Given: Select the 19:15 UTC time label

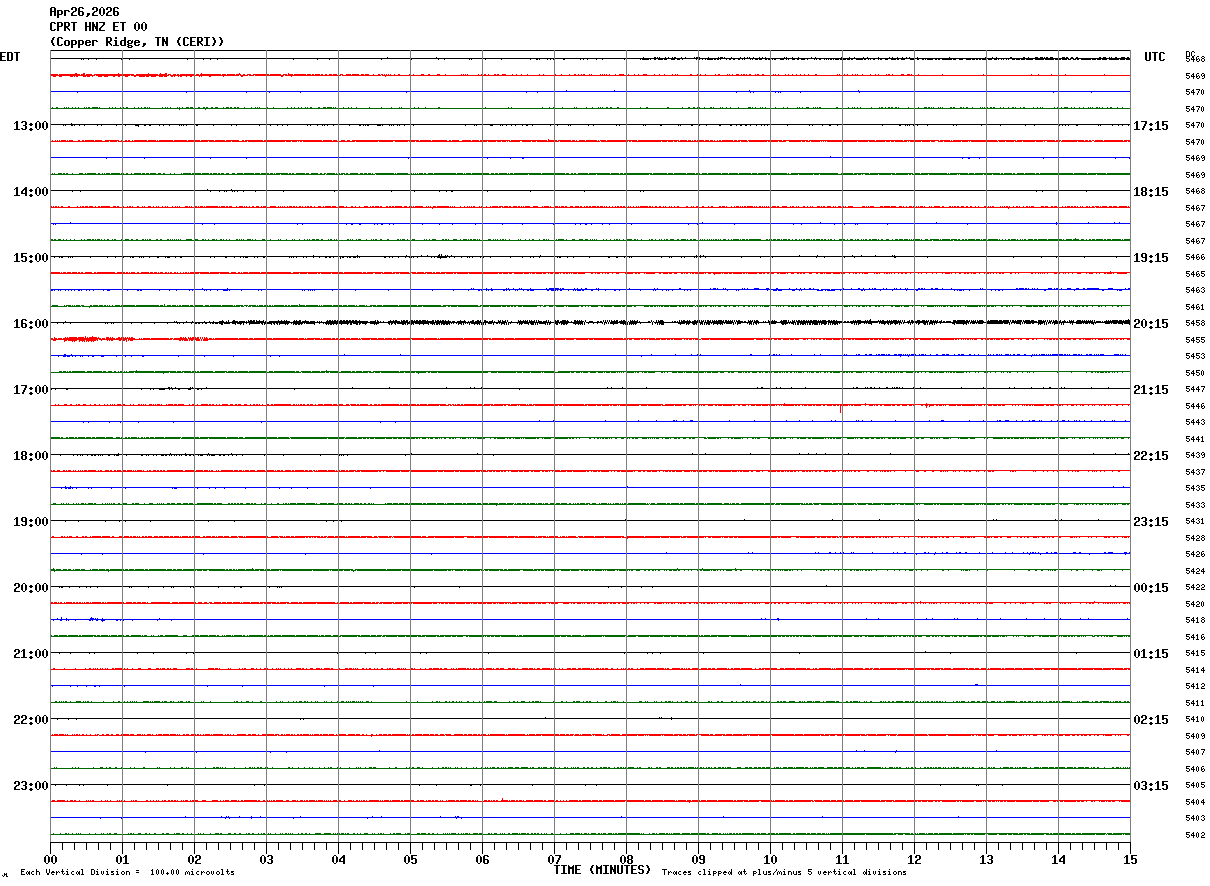Looking at the screenshot, I should (1151, 257).
